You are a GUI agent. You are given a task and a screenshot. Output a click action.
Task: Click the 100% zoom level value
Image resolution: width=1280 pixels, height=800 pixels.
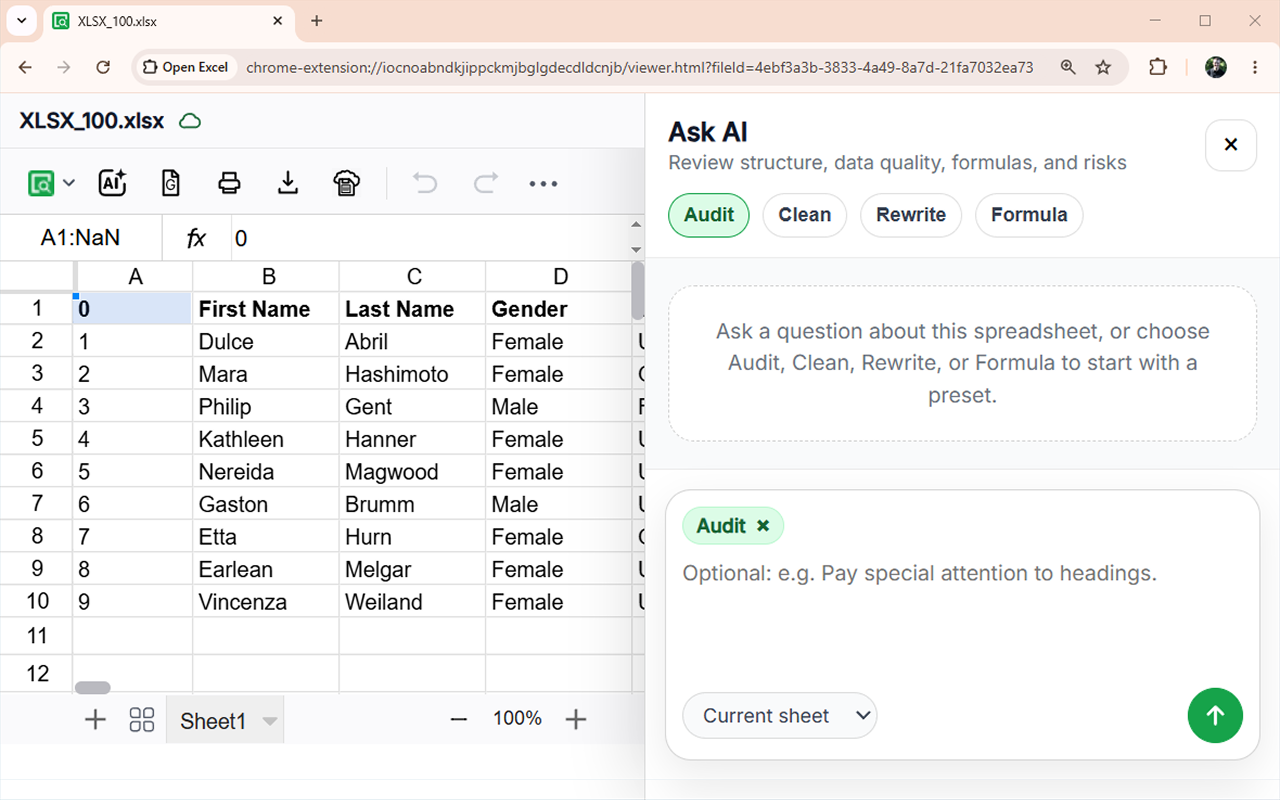pyautogui.click(x=517, y=718)
